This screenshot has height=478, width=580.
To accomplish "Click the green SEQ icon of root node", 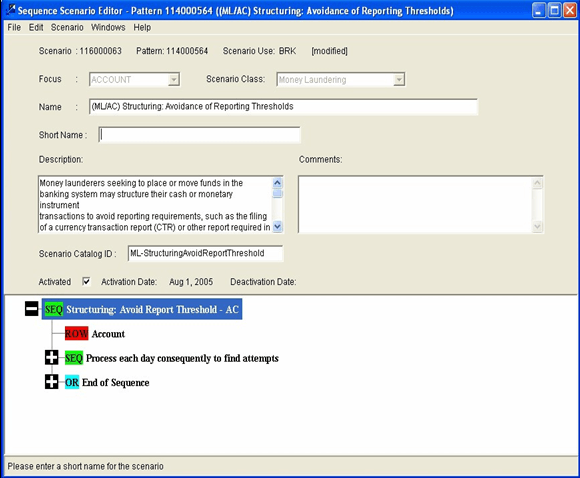I will click(x=54, y=309).
